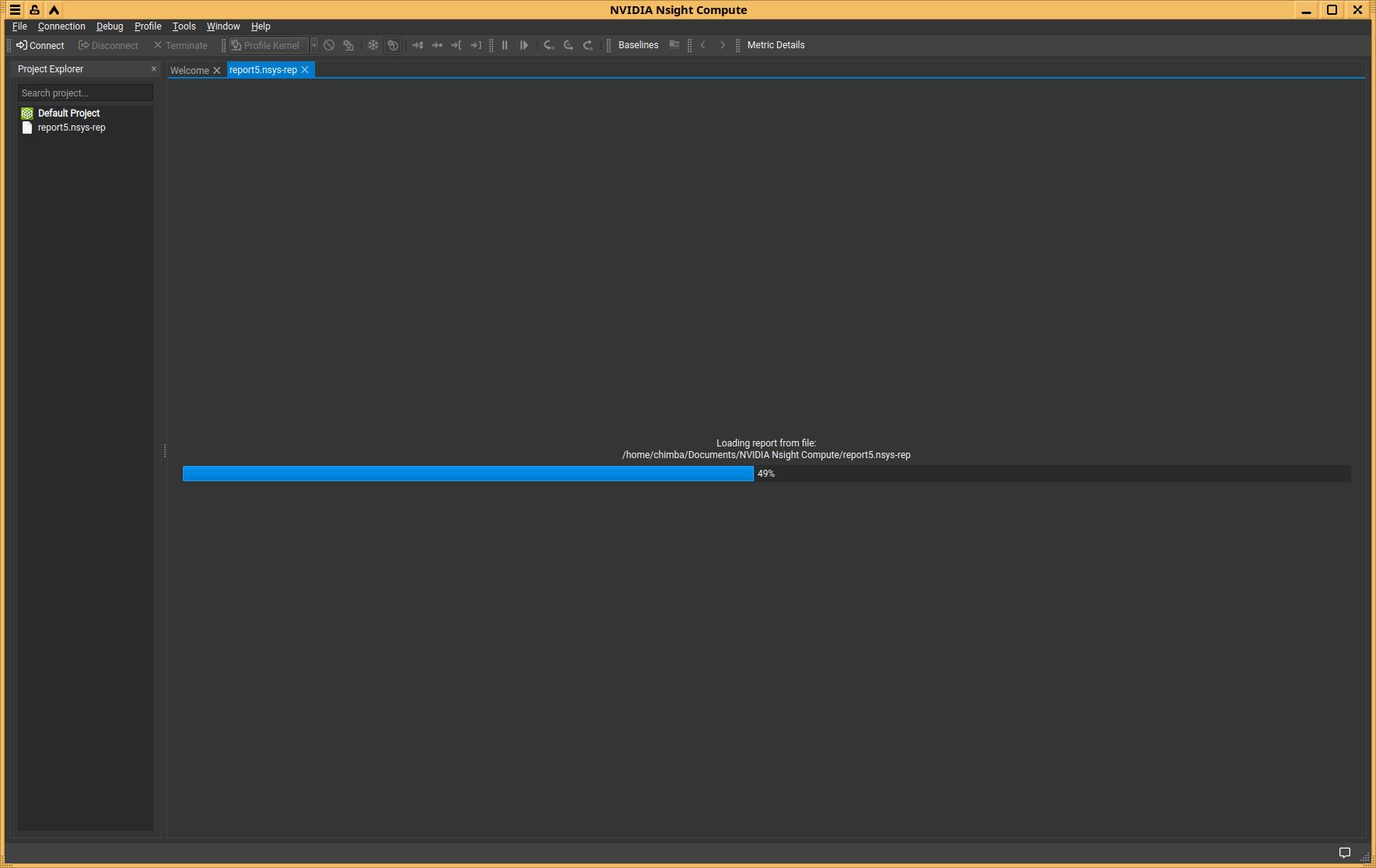The width and height of the screenshot is (1376, 868).
Task: Open Metric Details panel
Action: tap(776, 45)
